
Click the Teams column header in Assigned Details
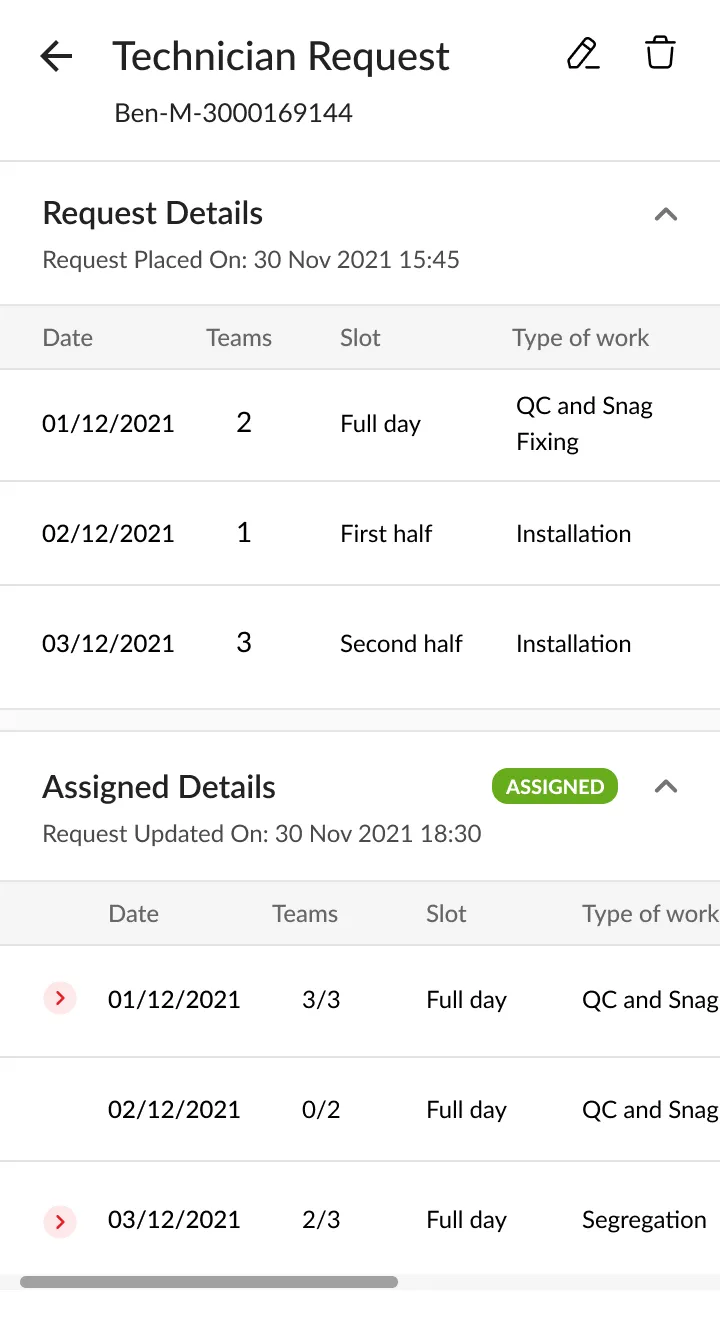(305, 914)
